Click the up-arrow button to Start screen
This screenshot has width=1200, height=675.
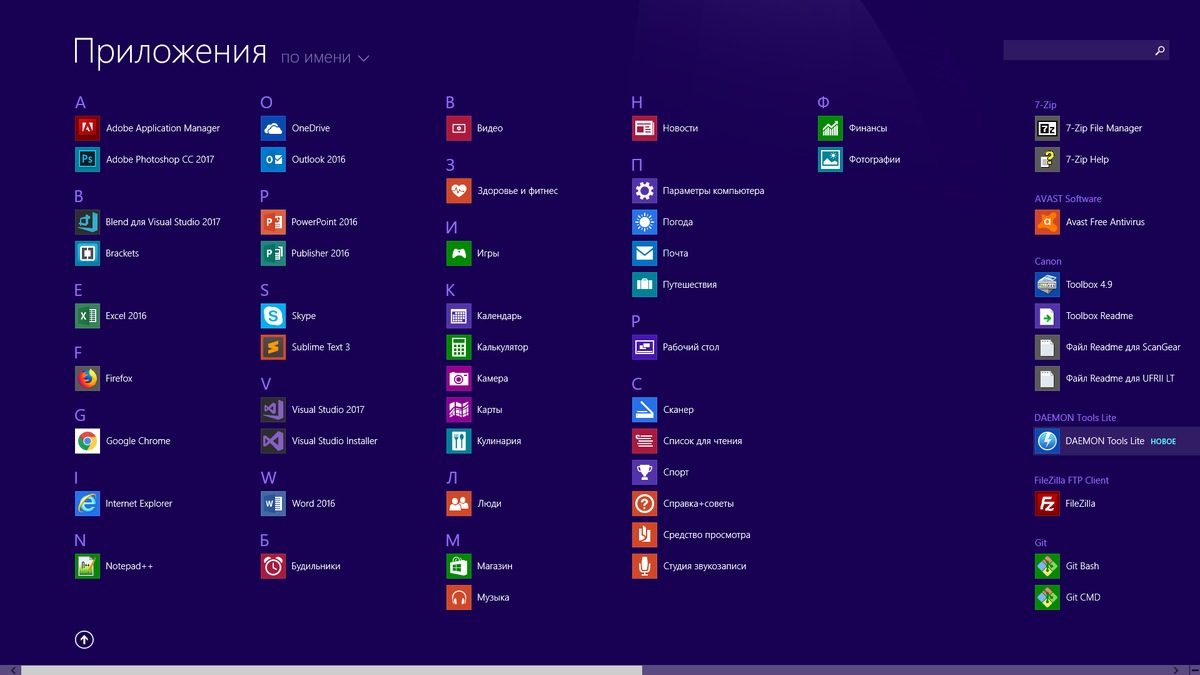pyautogui.click(x=85, y=640)
